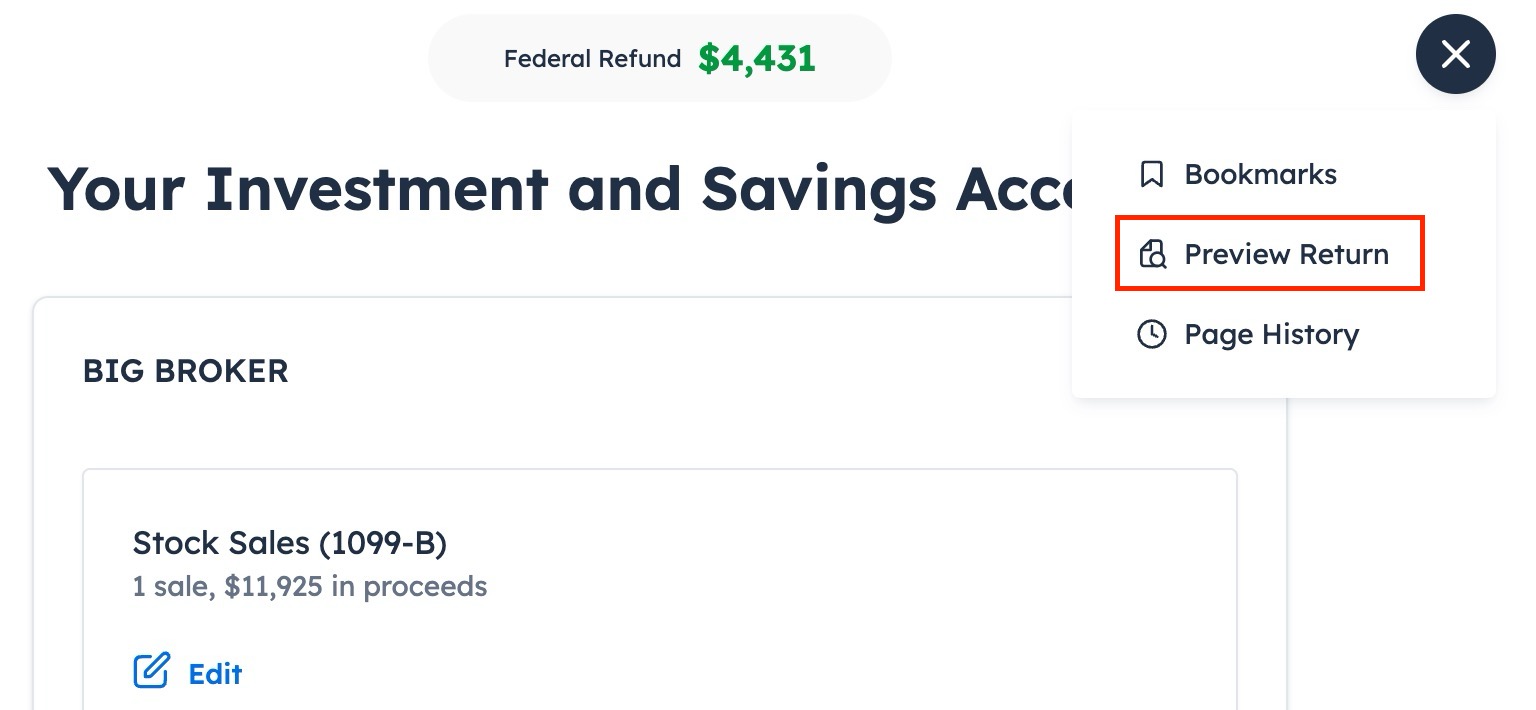Select the BIG BROKER account card
This screenshot has width=1536, height=710.
[185, 371]
